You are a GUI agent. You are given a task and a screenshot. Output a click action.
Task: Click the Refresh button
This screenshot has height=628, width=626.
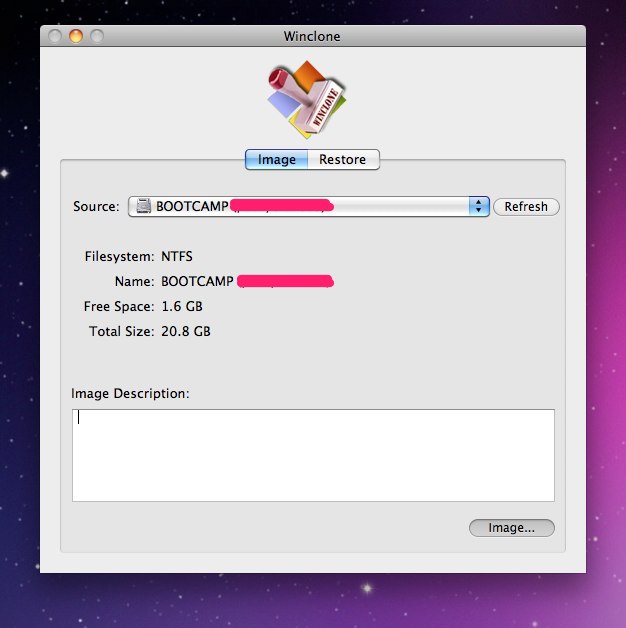(x=526, y=207)
